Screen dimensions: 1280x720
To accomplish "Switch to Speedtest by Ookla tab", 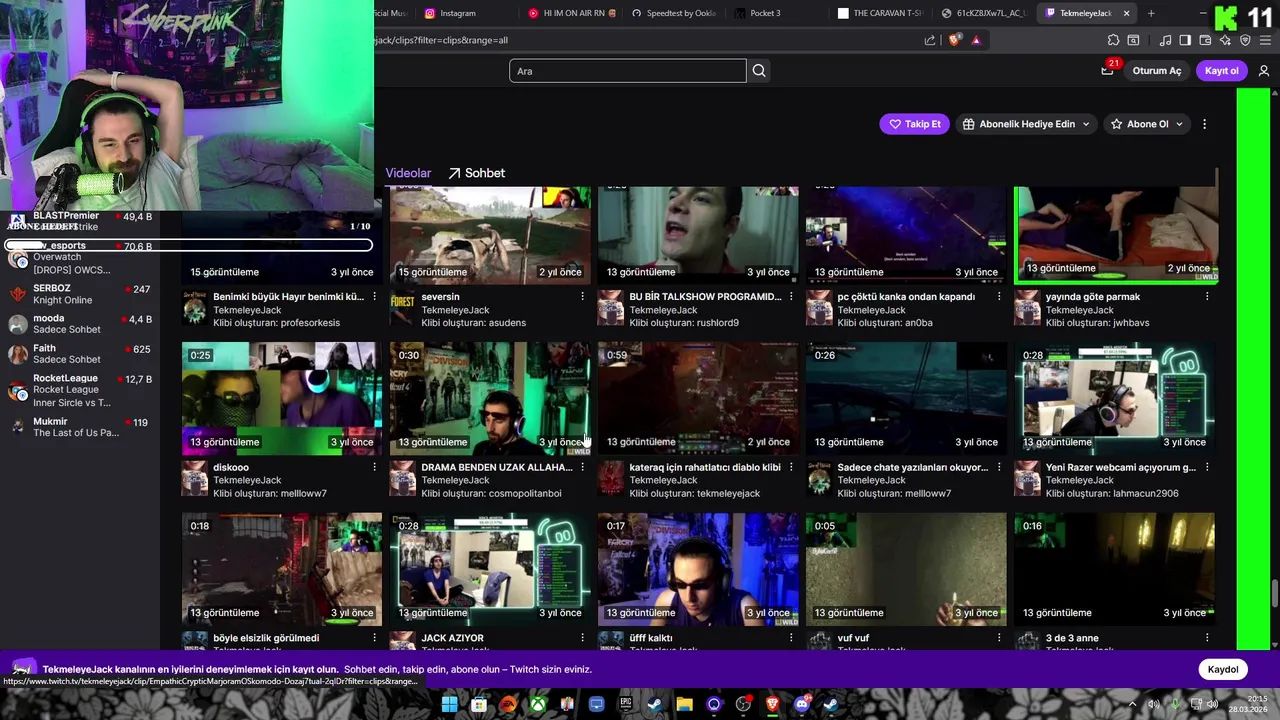I will click(x=674, y=13).
